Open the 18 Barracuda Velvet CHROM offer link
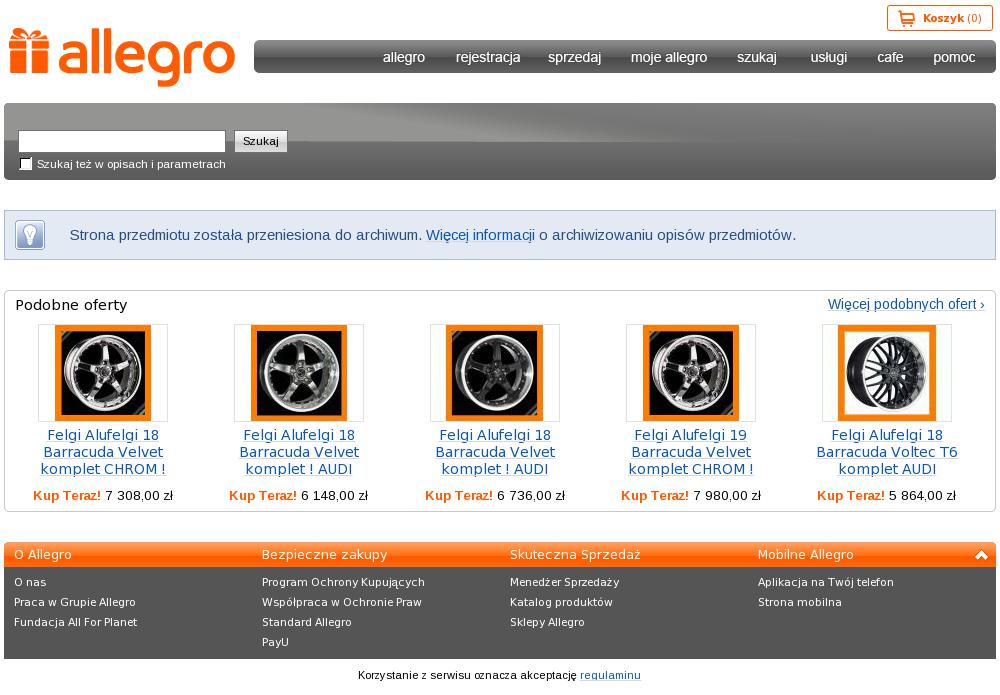Screen dimensions: 1000x695 103,452
